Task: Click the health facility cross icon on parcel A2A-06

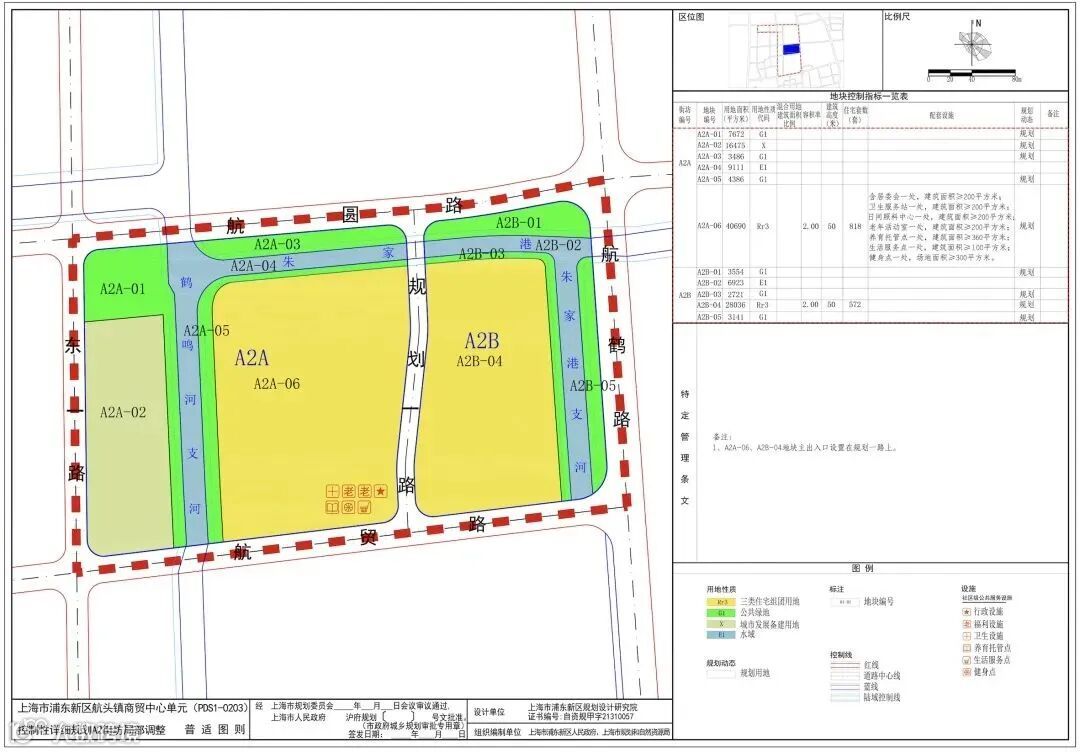Action: pyautogui.click(x=333, y=491)
